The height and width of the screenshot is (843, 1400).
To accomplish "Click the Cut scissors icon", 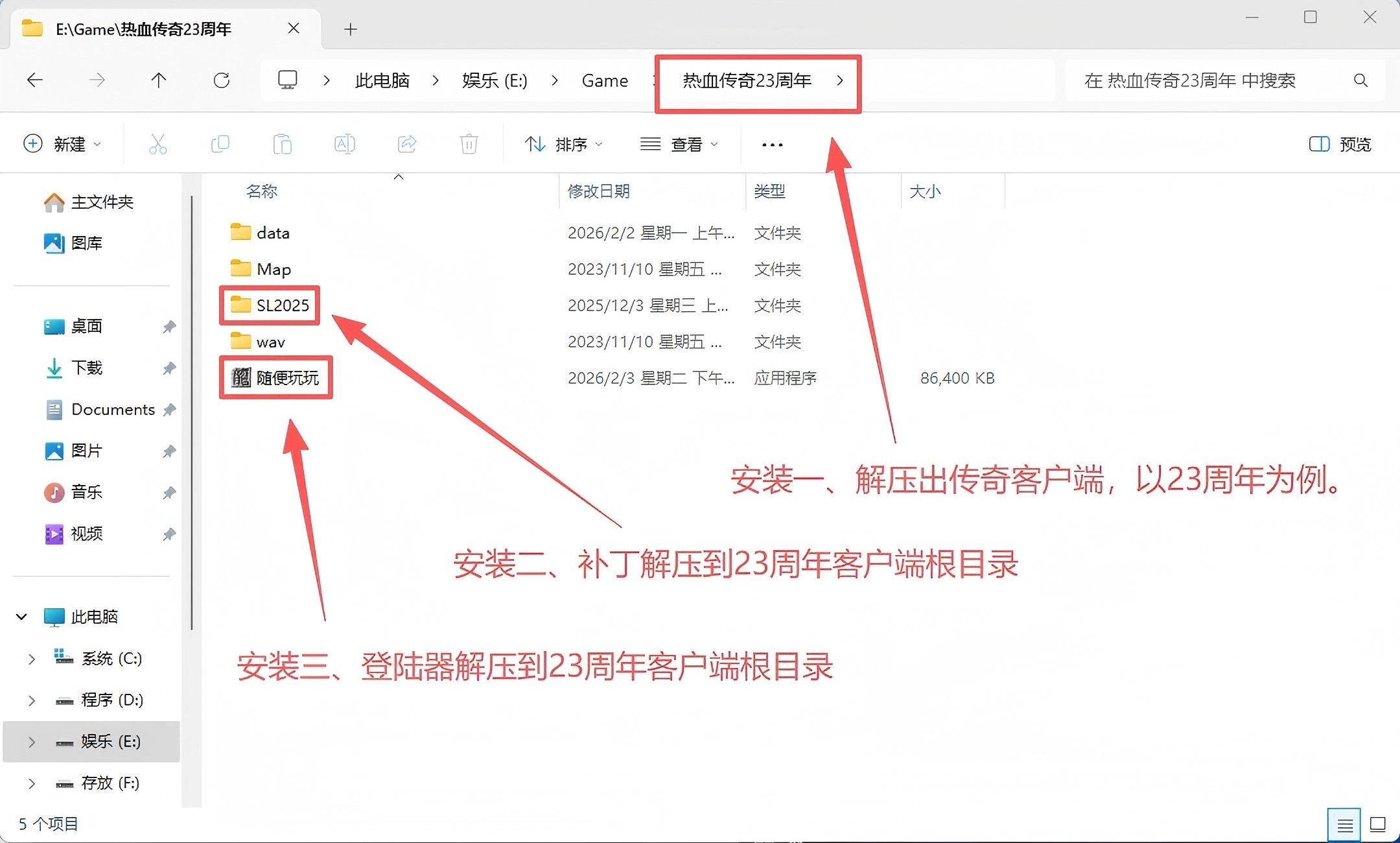I will (x=157, y=144).
